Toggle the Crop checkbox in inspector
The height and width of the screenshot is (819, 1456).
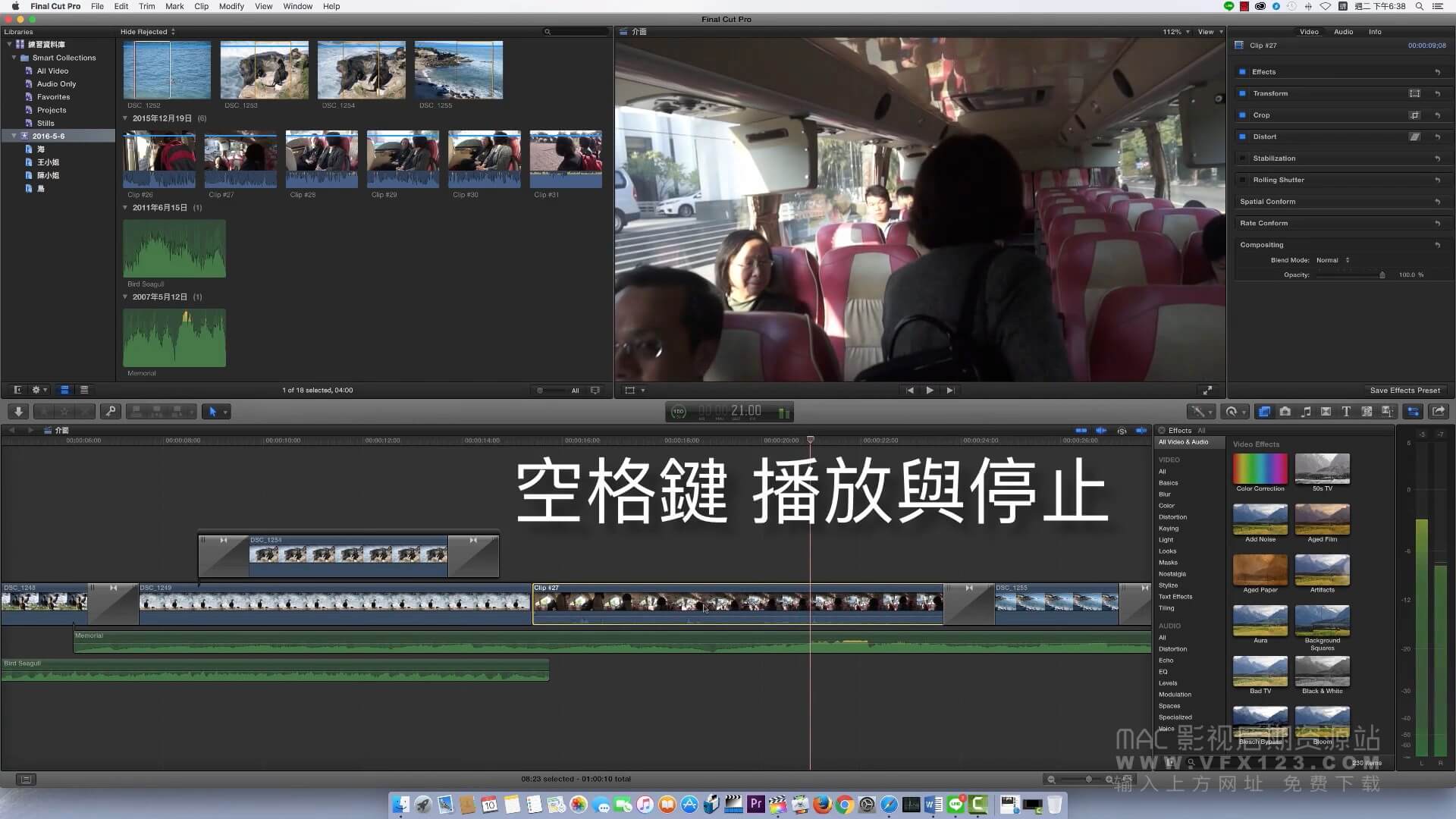click(x=1242, y=115)
